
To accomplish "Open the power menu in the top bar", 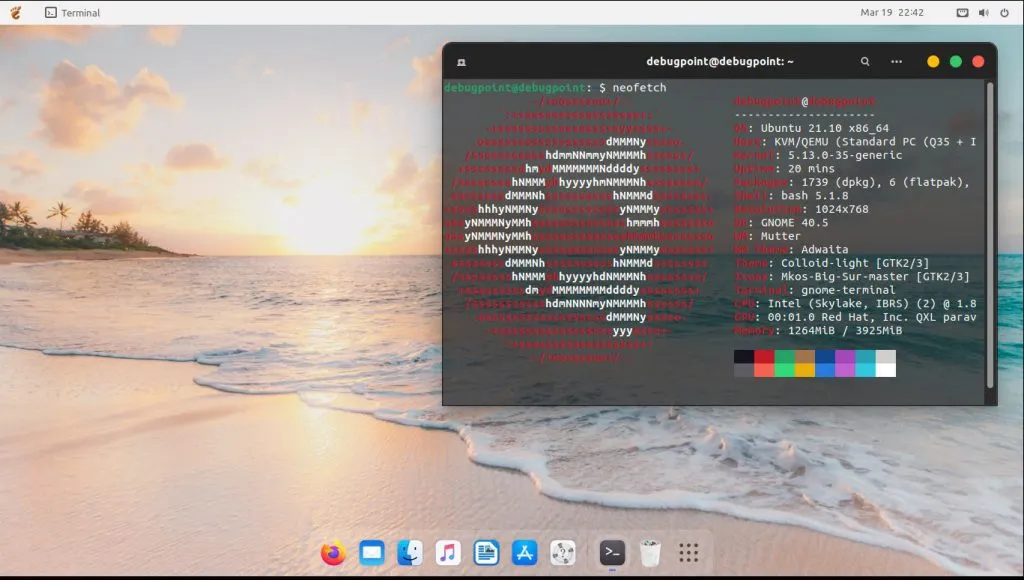I will click(1003, 12).
